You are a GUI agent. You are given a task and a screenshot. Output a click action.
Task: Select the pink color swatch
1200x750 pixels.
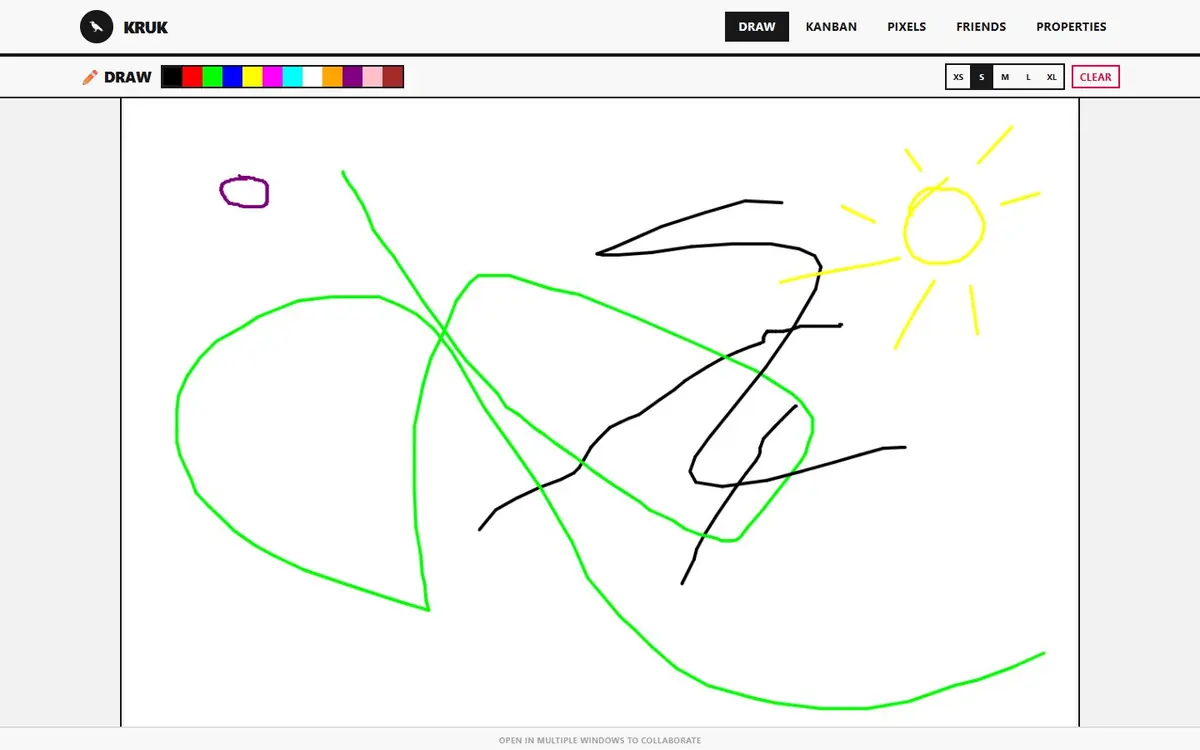point(372,77)
